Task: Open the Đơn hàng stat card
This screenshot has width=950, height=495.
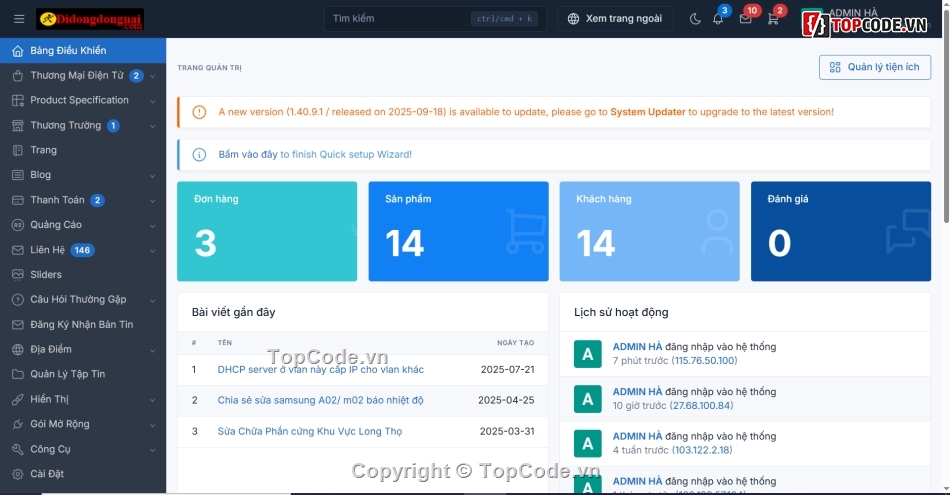Action: (267, 231)
